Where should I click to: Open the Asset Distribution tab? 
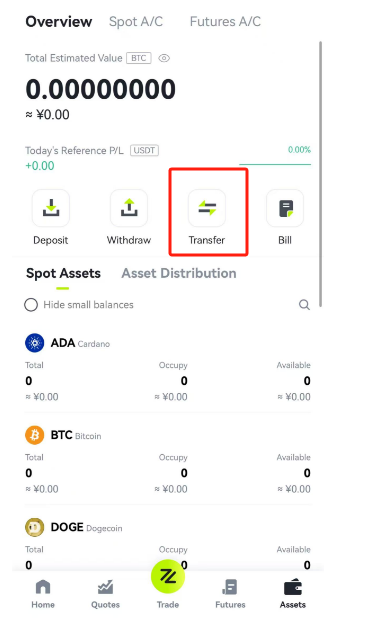[179, 273]
